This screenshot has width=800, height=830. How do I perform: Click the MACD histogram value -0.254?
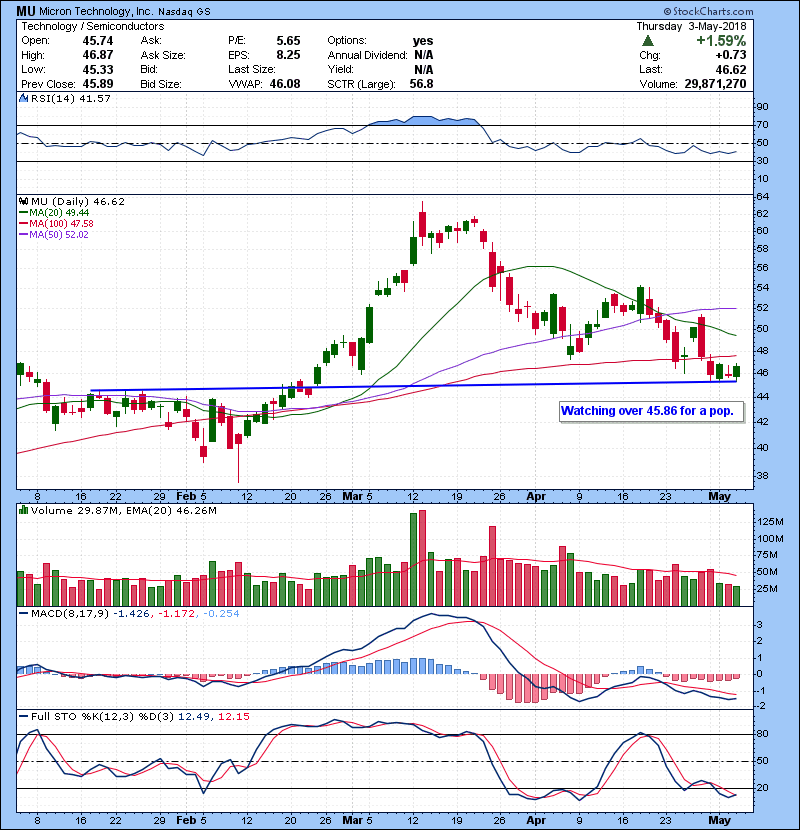point(220,614)
